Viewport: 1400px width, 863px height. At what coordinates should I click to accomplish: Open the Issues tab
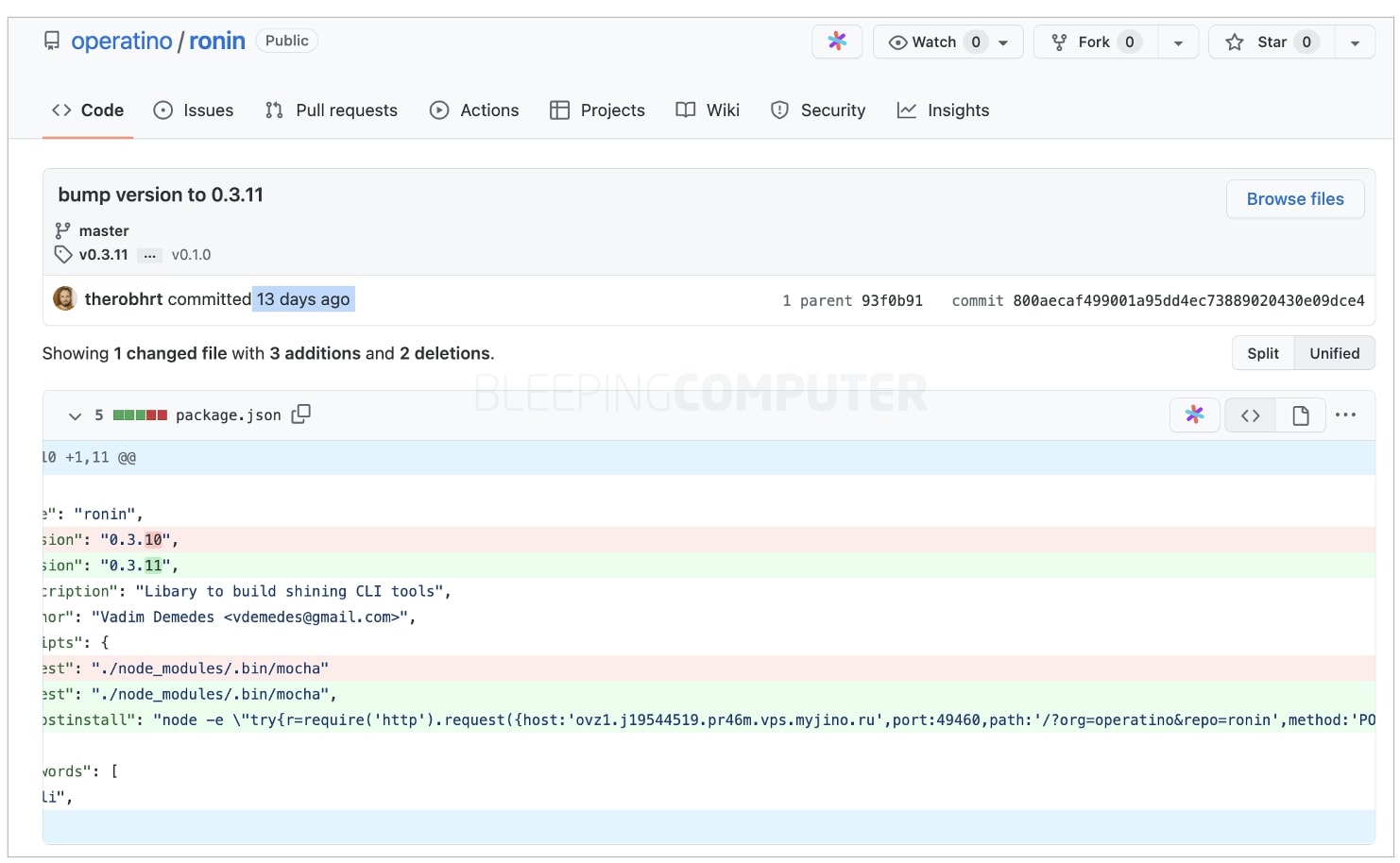(x=194, y=110)
